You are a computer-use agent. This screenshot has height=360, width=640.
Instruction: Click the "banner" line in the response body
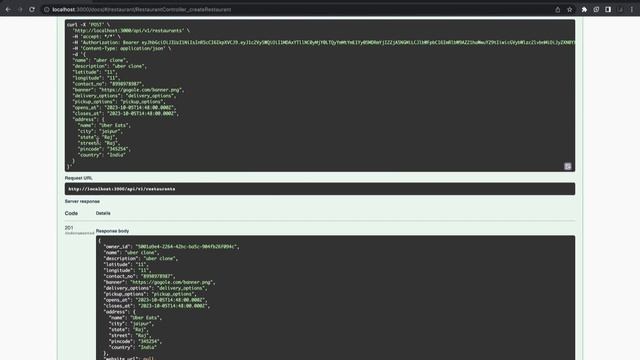[x=160, y=282]
